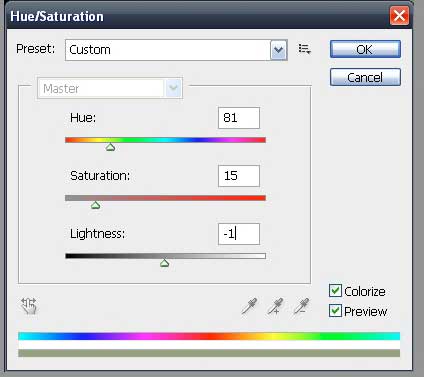Toggle the Preview checkbox
The image size is (424, 377).
point(335,311)
